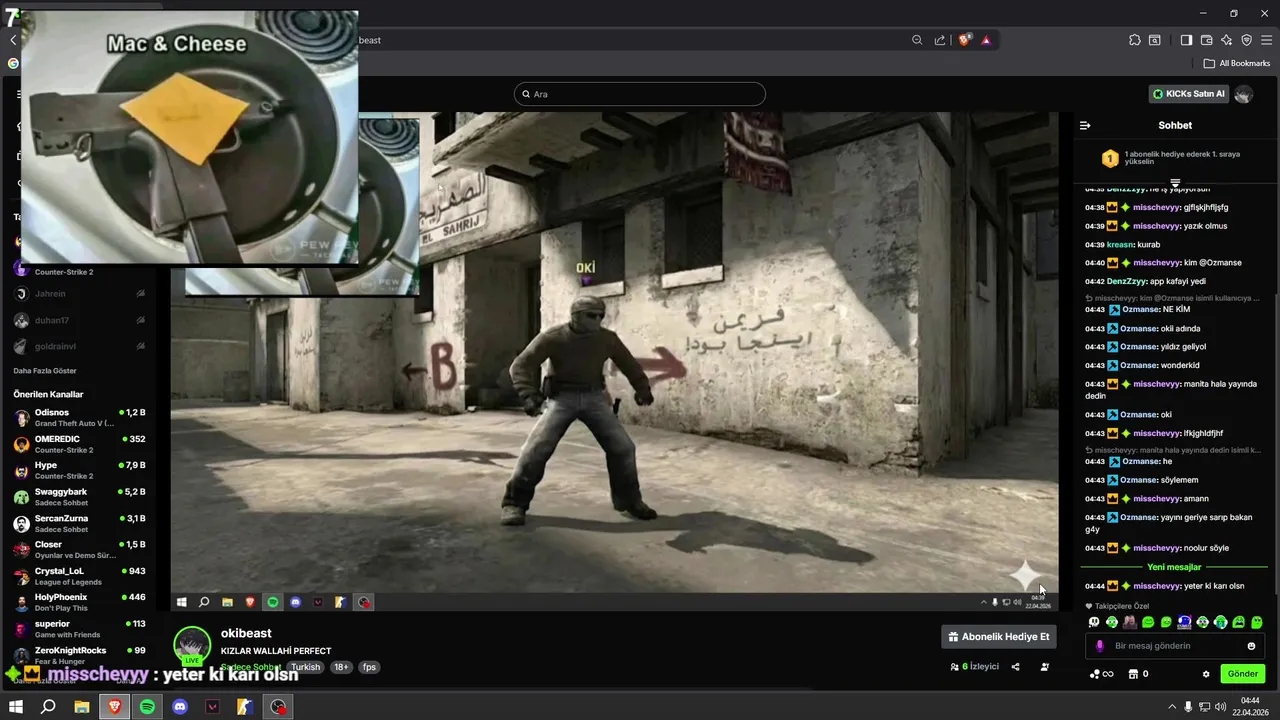This screenshot has height=720, width=1280.
Task: Insert the first white ghost emote
Action: [1094, 622]
